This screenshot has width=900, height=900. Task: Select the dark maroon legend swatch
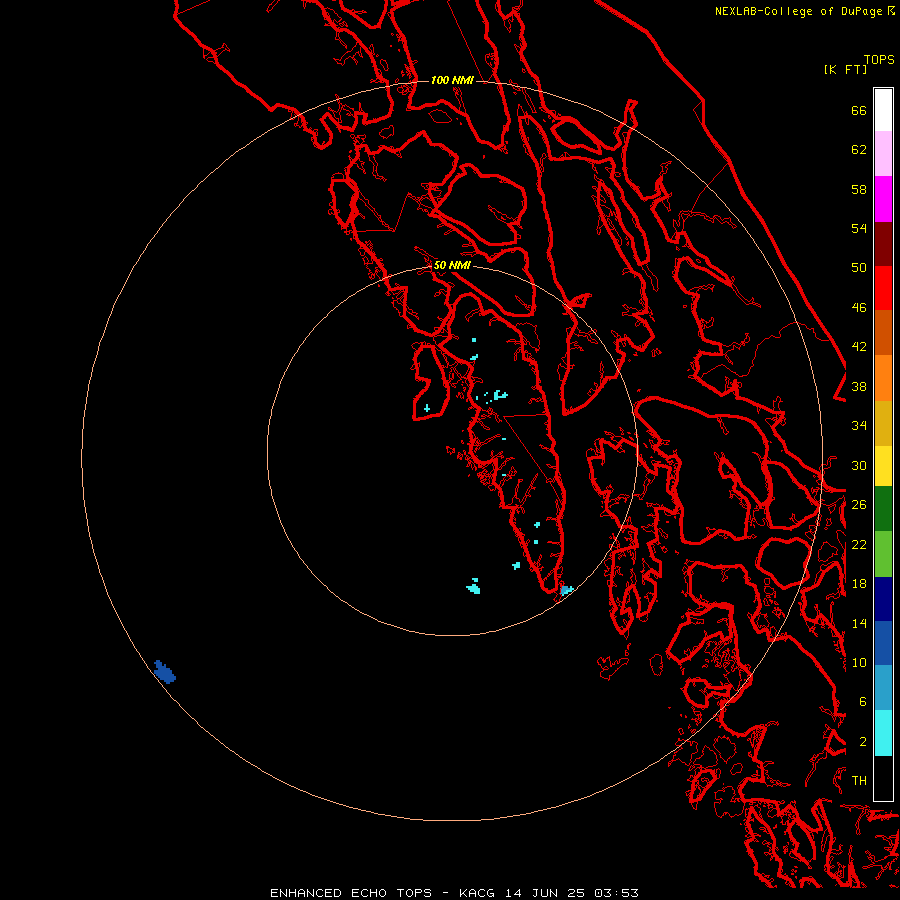click(883, 244)
